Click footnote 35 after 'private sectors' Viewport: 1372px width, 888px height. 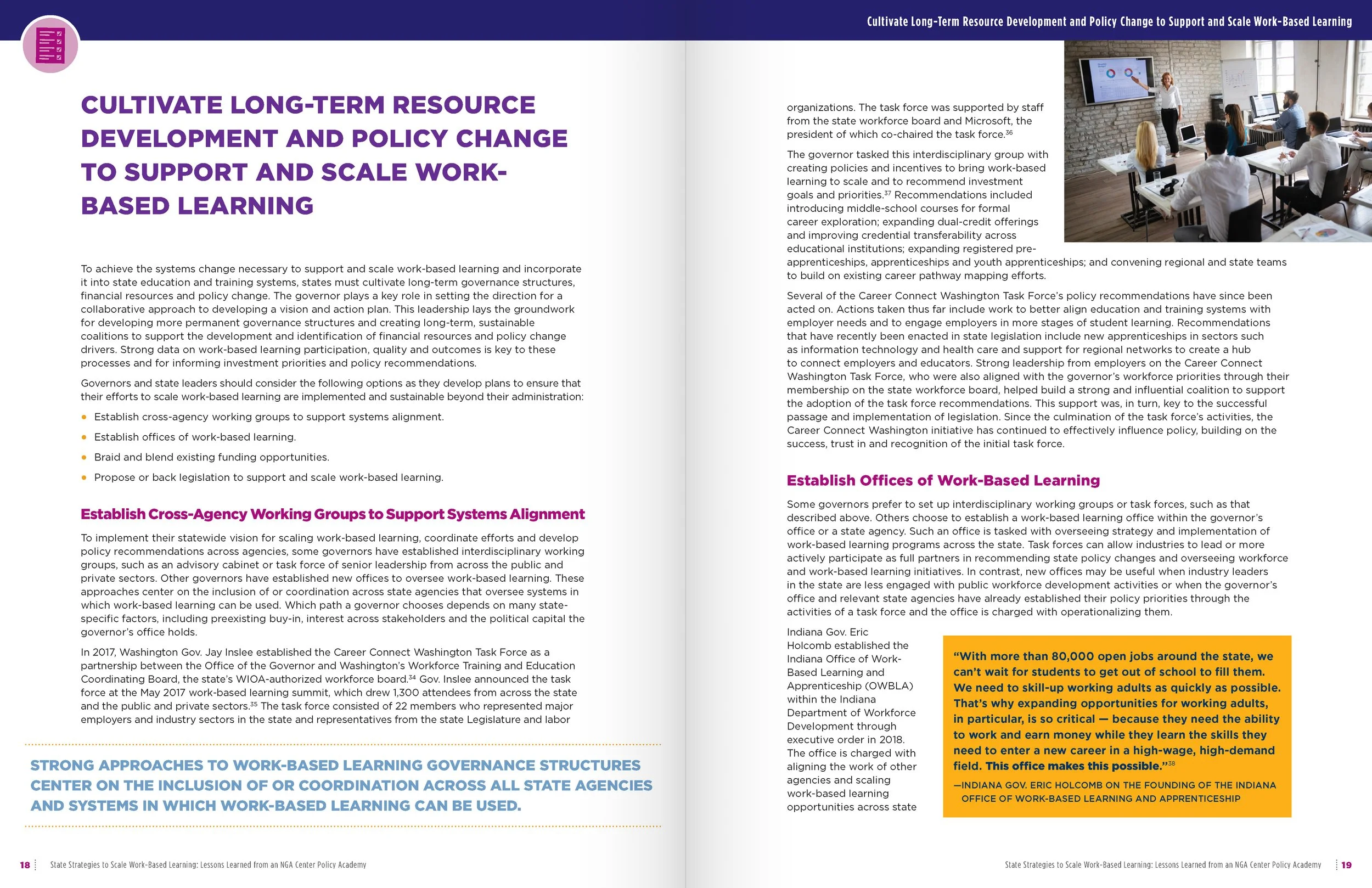click(254, 704)
